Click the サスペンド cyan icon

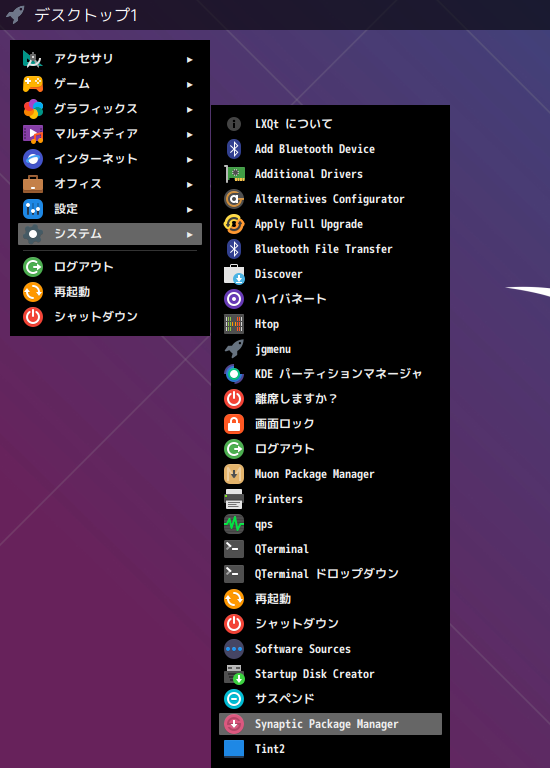(x=234, y=699)
